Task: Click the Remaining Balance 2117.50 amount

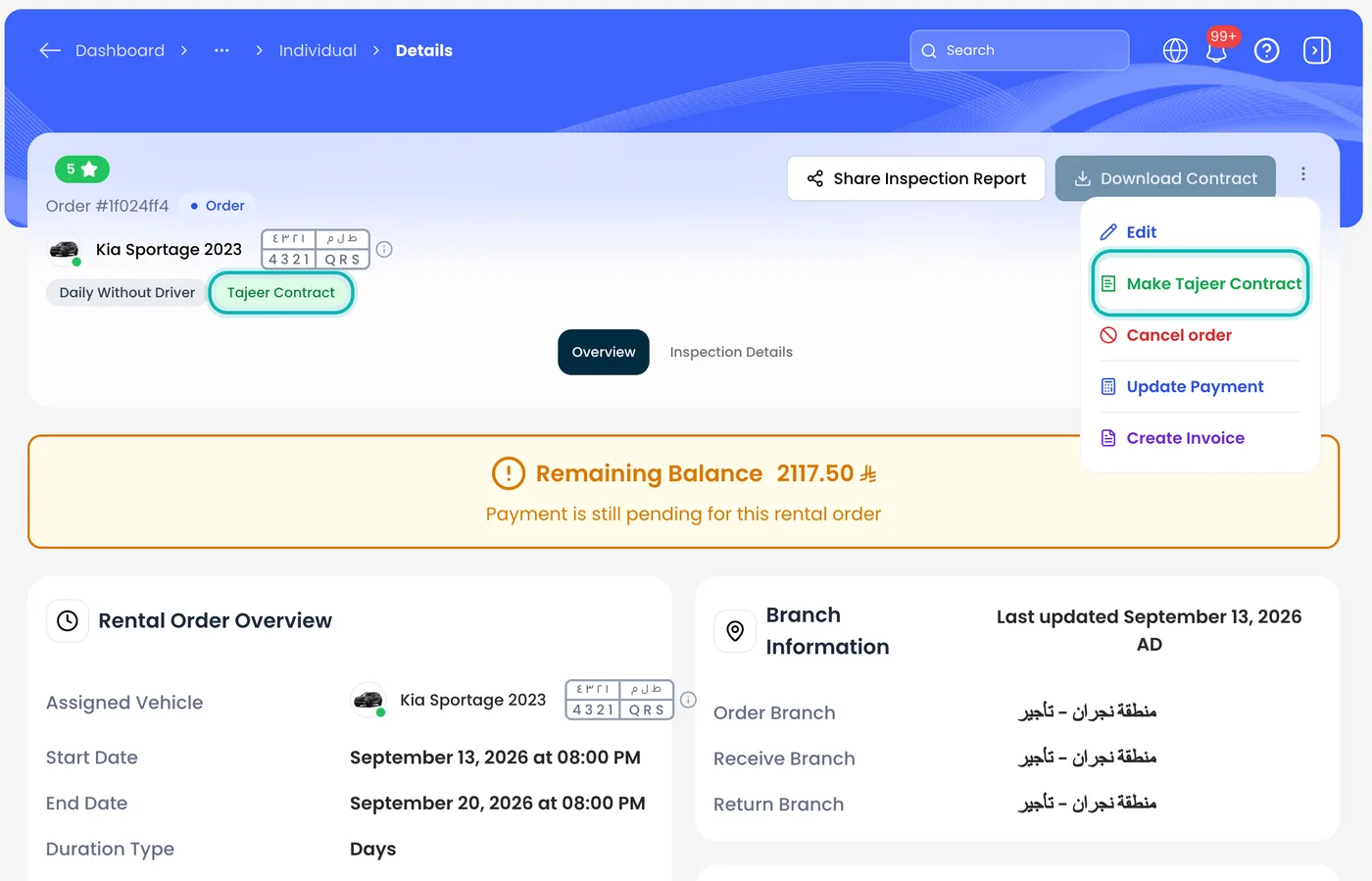Action: click(826, 473)
